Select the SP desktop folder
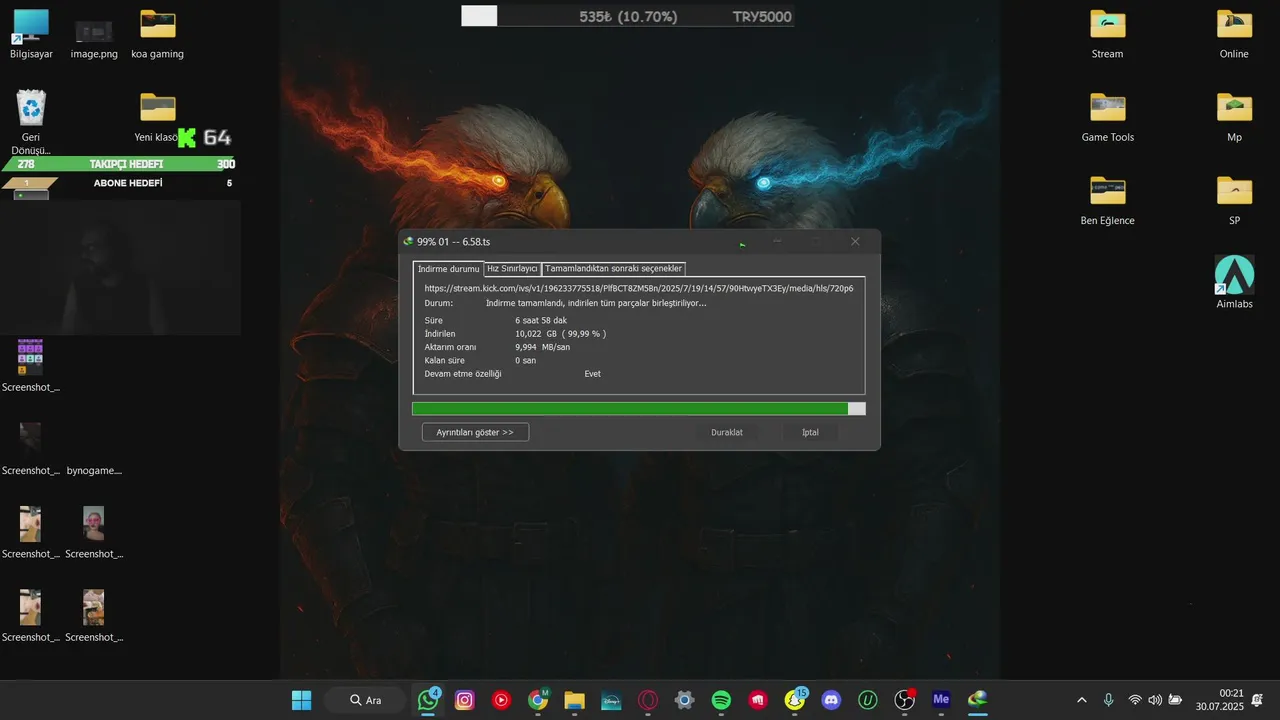This screenshot has width=1280, height=720. click(1234, 201)
